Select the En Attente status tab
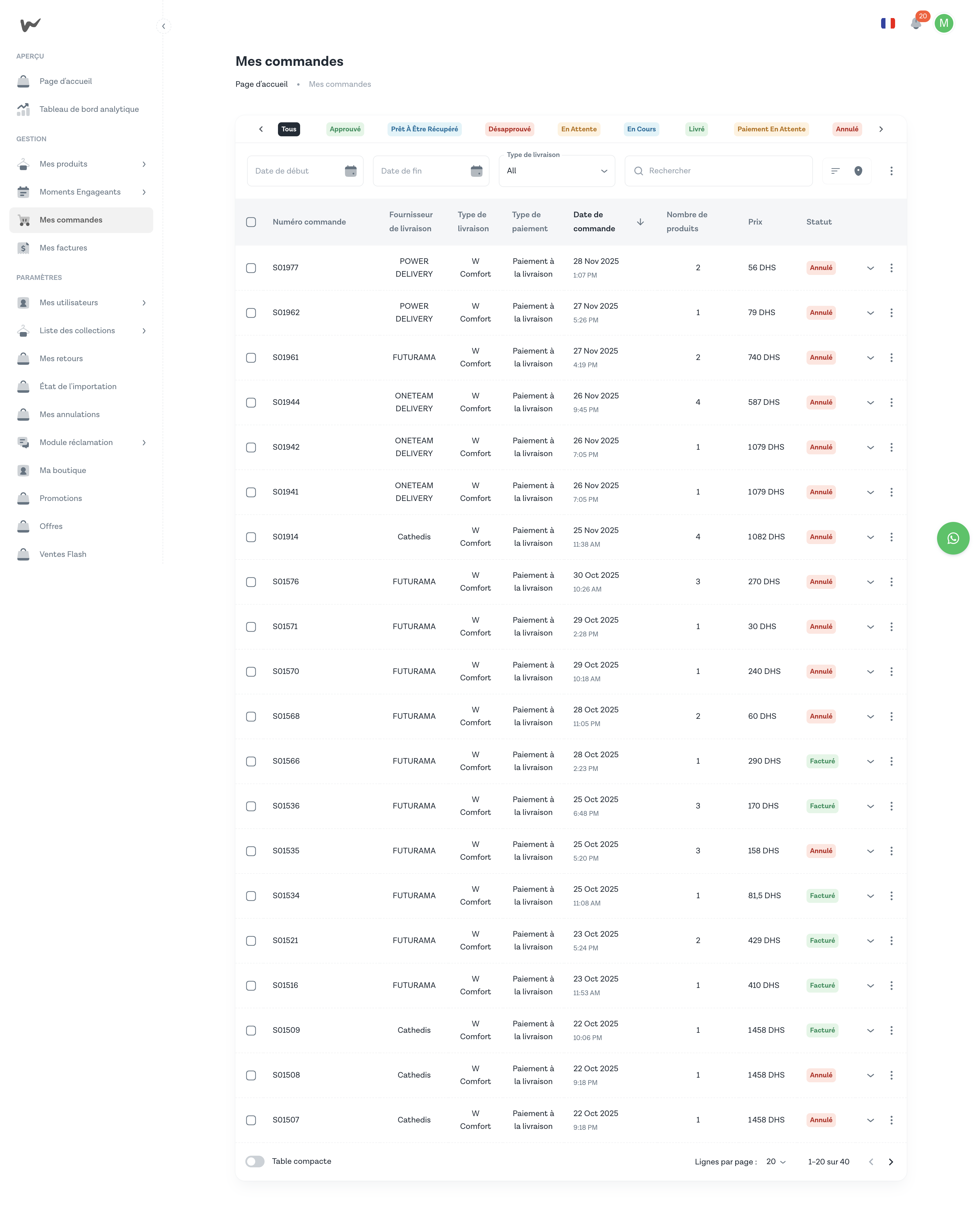Image resolution: width=979 pixels, height=1232 pixels. [x=578, y=129]
